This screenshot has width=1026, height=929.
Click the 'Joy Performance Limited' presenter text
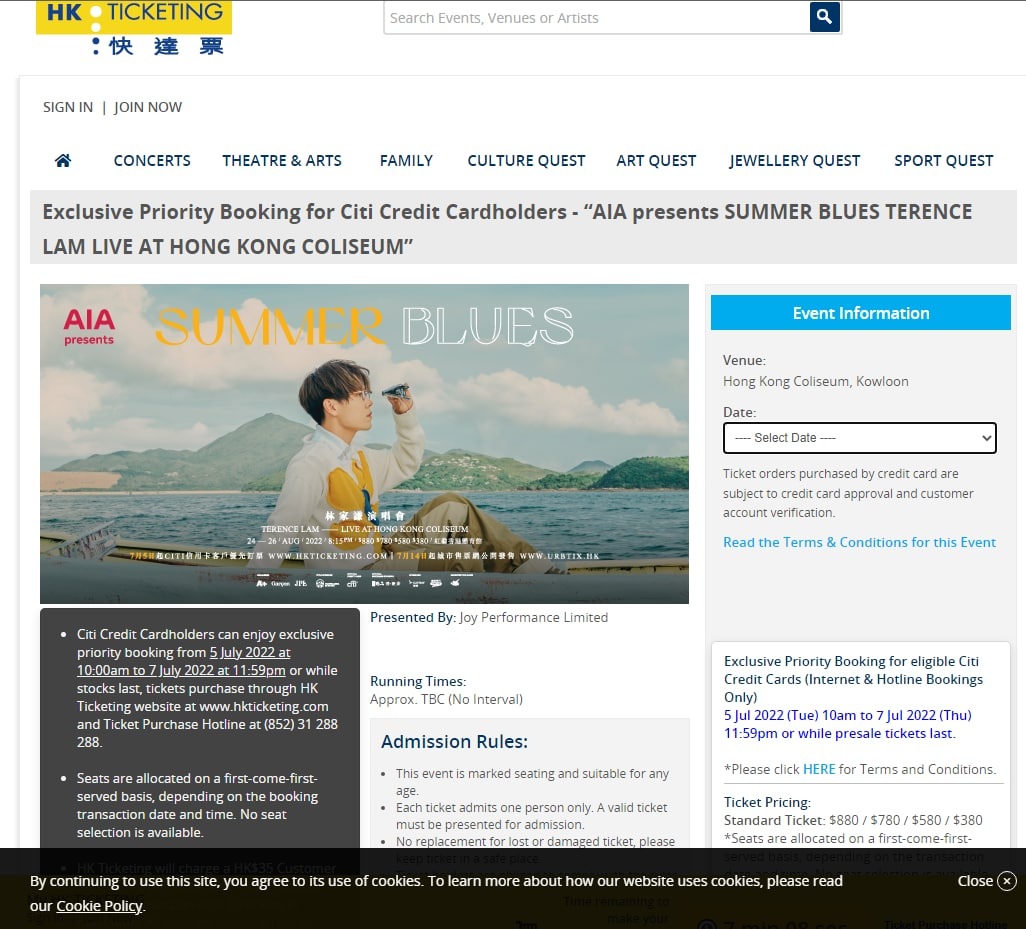point(533,618)
